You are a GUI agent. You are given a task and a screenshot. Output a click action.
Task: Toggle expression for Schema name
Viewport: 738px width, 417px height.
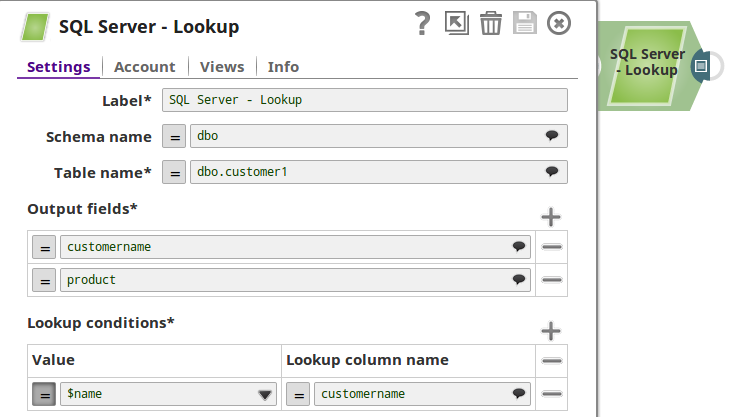click(174, 136)
